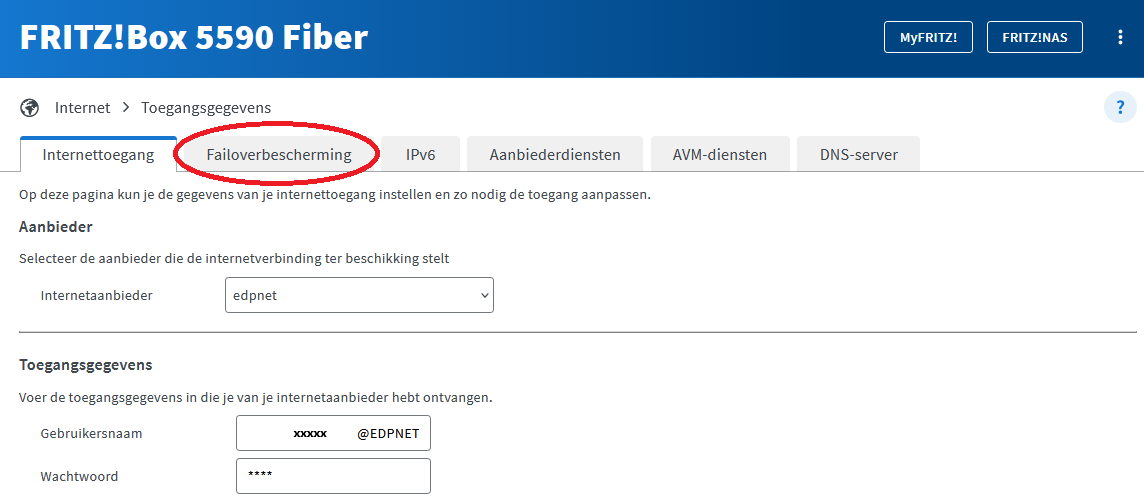Click the breadcrumb chevron after Internet
This screenshot has width=1144, height=497.
[126, 107]
